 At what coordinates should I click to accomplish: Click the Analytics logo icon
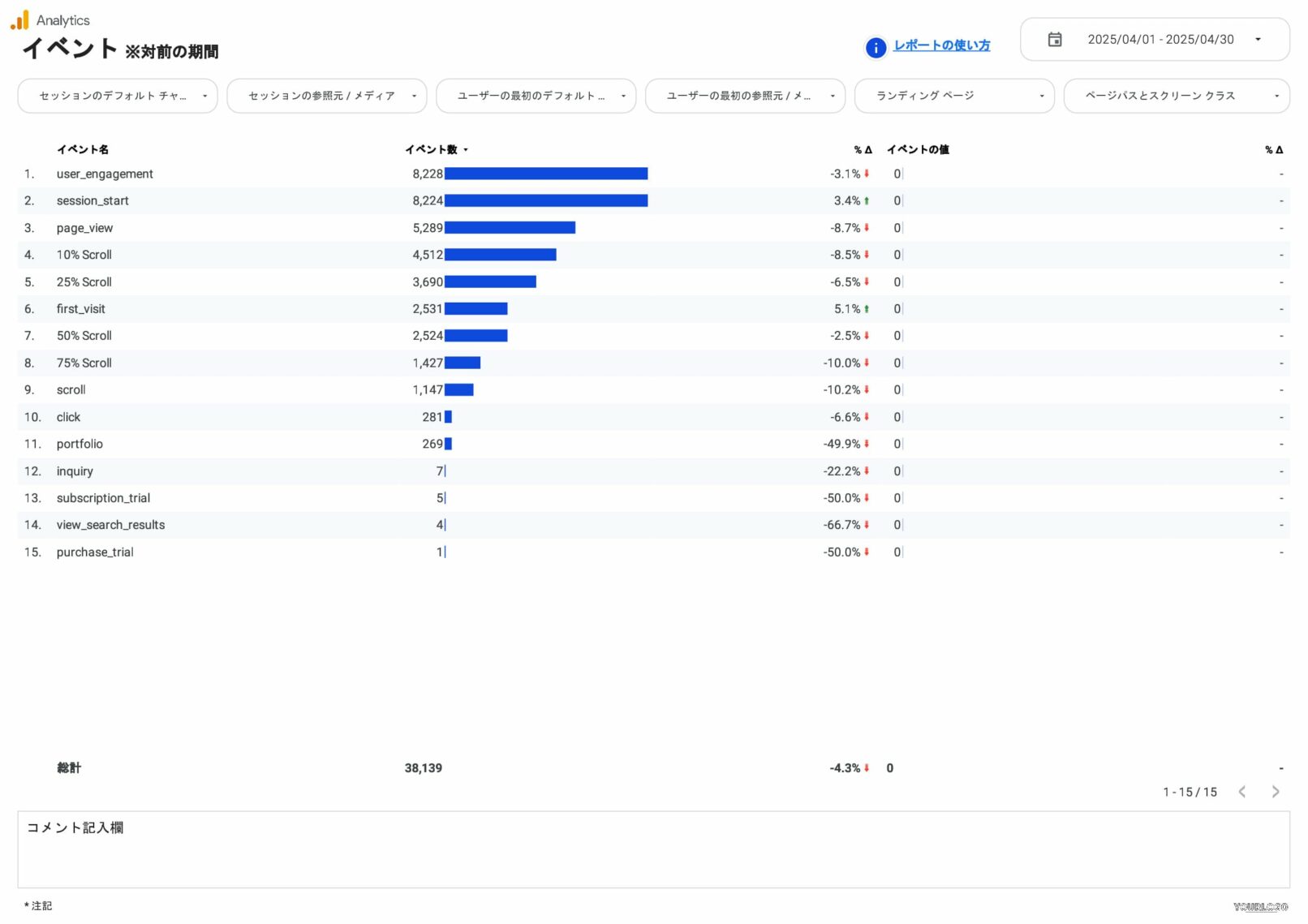pyautogui.click(x=19, y=19)
